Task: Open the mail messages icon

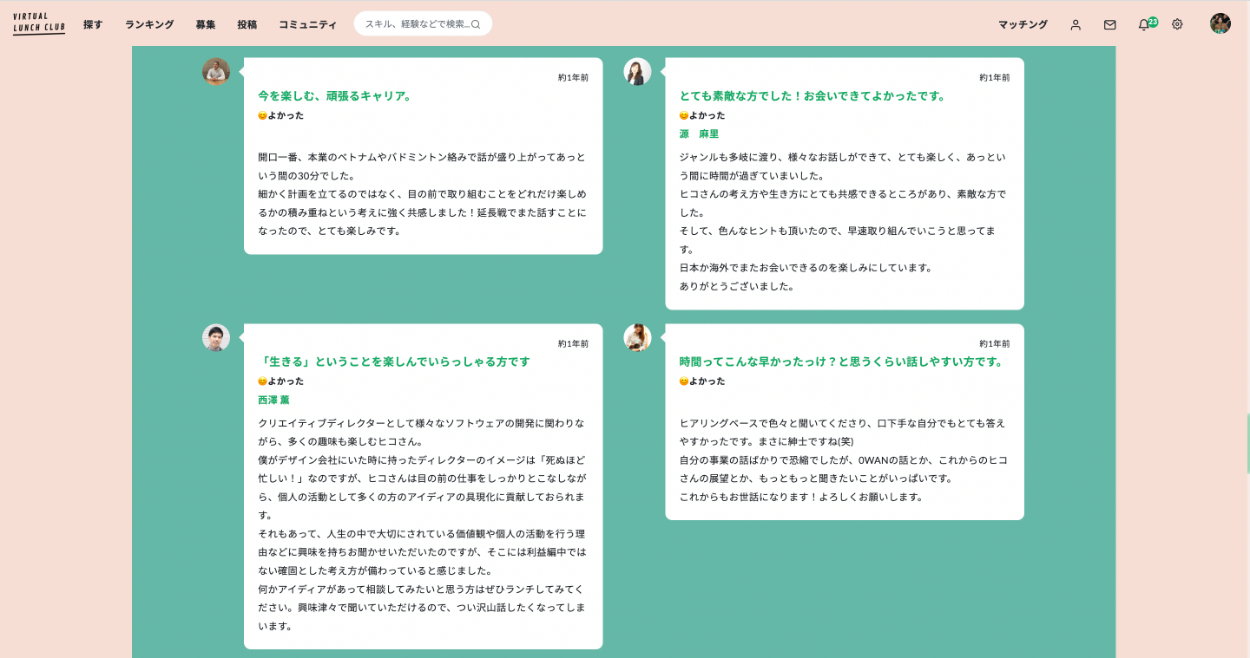Action: tap(1109, 25)
